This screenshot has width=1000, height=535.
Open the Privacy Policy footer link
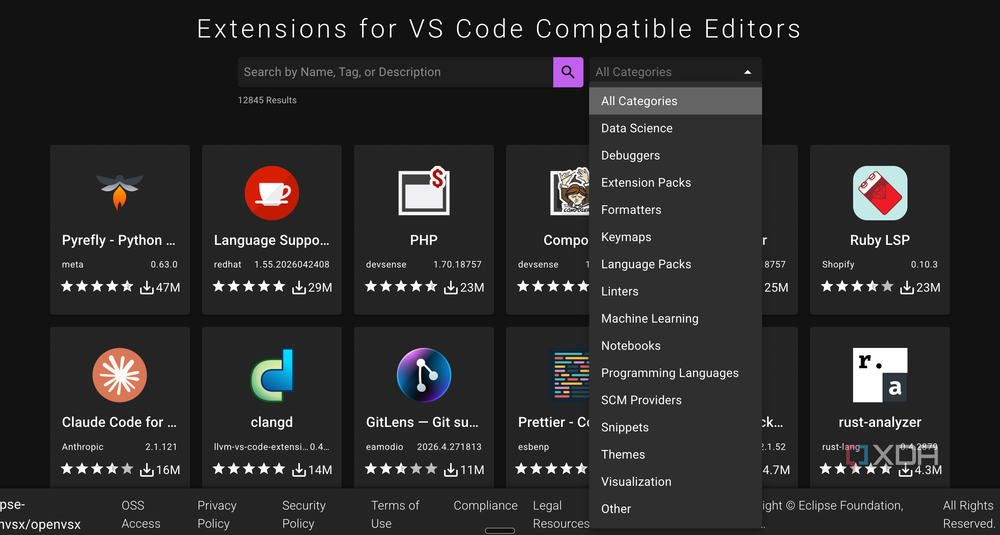tap(217, 515)
